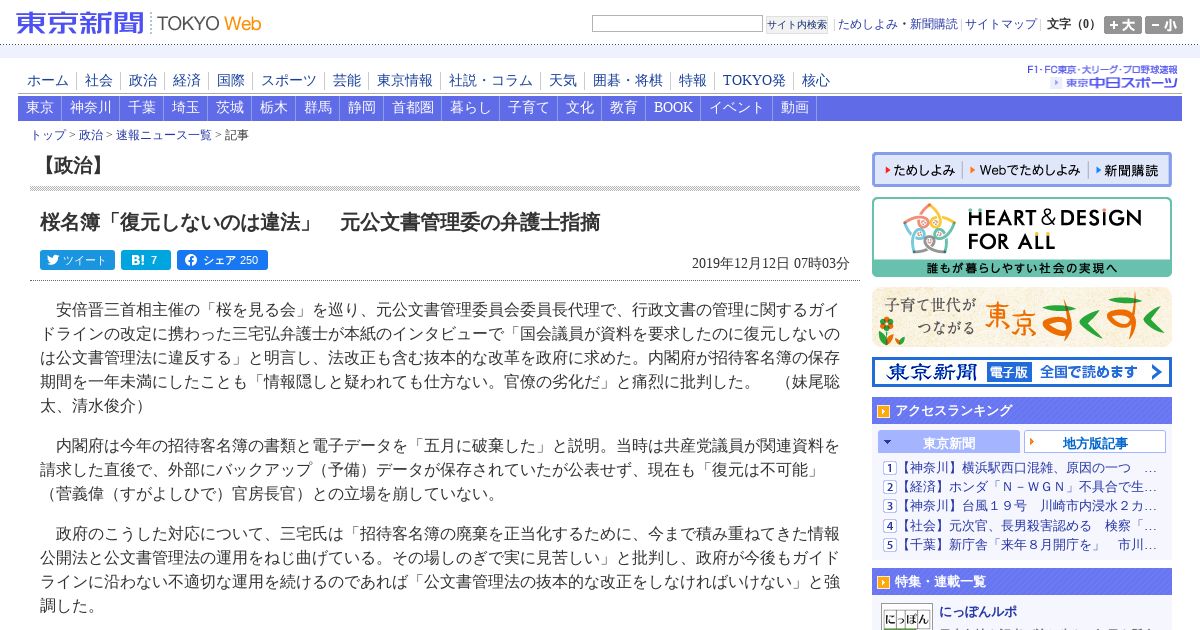Open the ためしよみ・新聞購読 header link

[897, 24]
